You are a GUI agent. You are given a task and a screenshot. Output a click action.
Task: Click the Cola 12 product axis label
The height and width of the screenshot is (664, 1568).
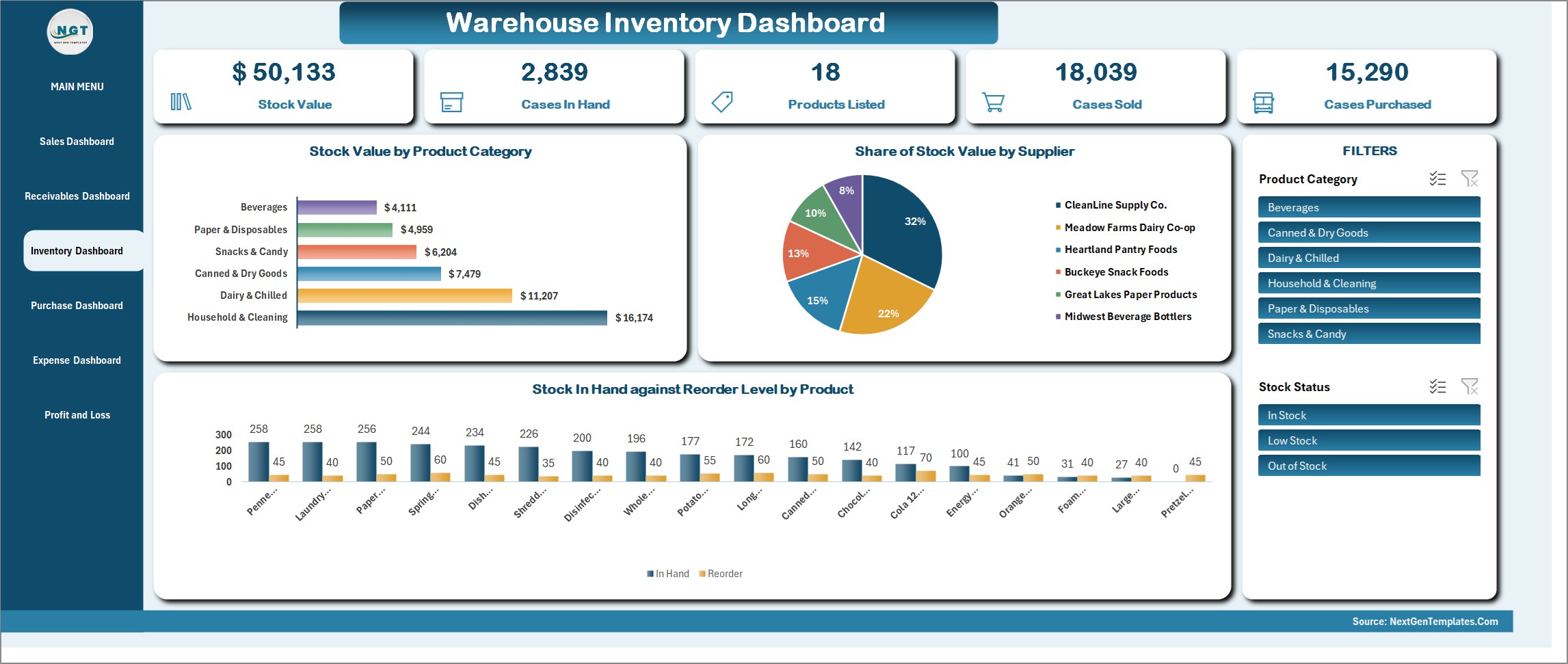(x=907, y=503)
